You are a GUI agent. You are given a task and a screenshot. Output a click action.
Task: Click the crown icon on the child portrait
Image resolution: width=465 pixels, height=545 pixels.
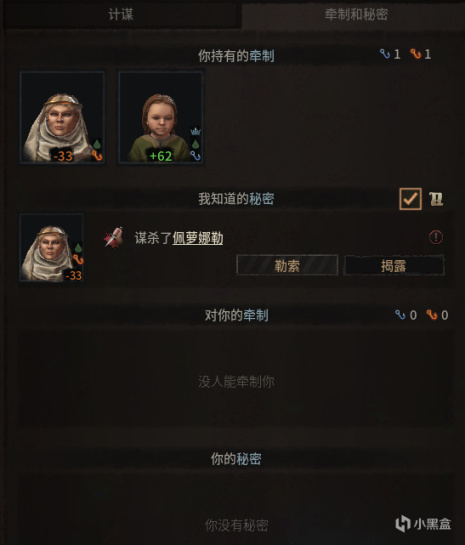(x=196, y=131)
